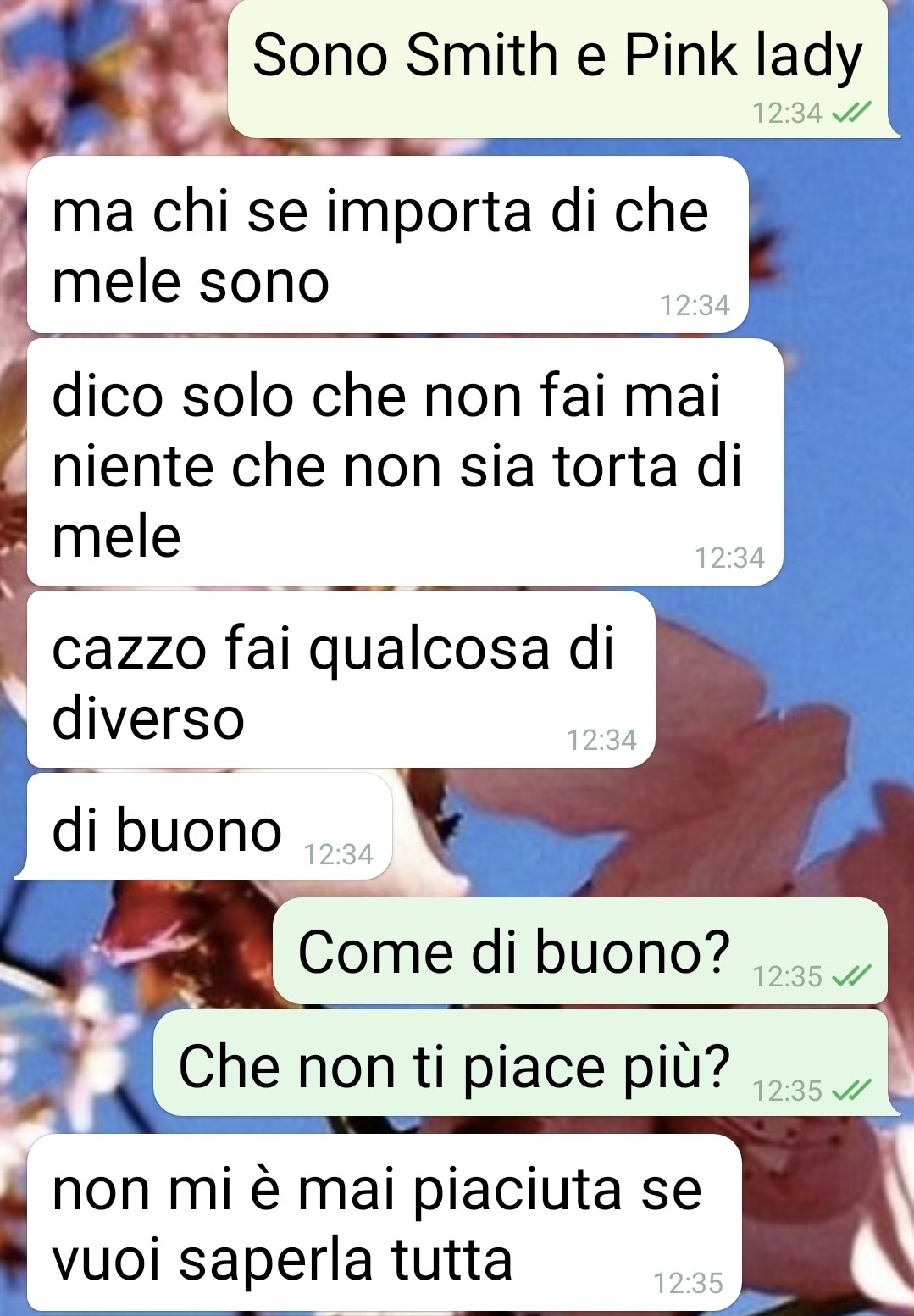This screenshot has width=914, height=1316.
Task: Tap the double-check icon on 'Che non ti piace più?'
Action: coord(851,1090)
